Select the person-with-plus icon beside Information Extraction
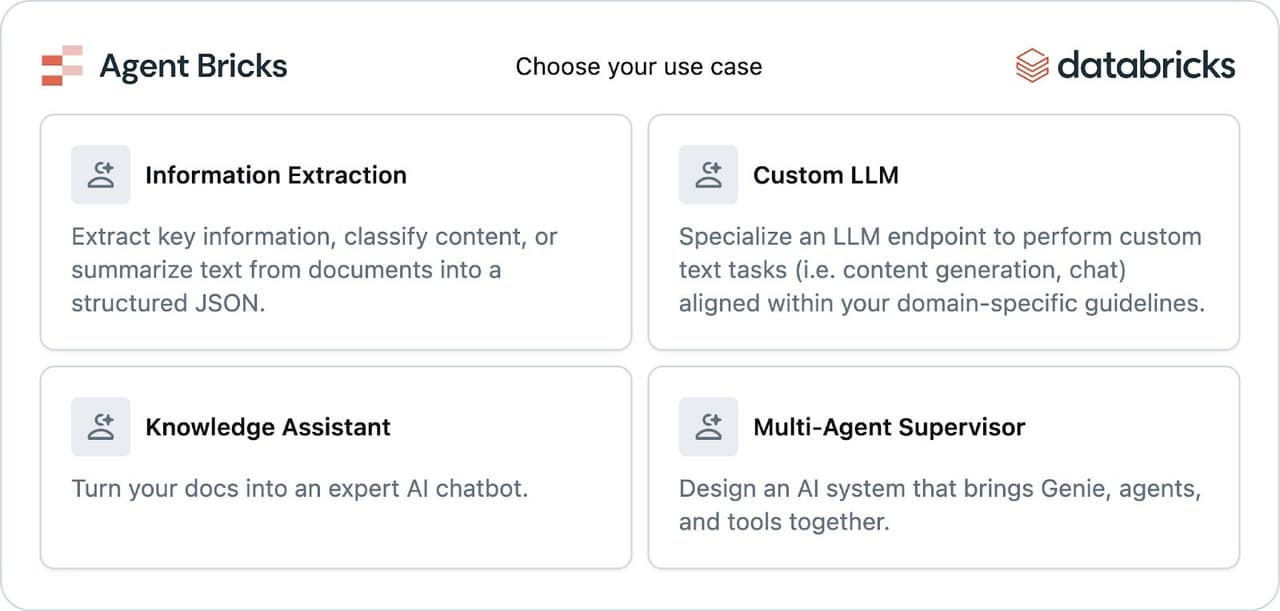1280x611 pixels. pyautogui.click(x=100, y=174)
